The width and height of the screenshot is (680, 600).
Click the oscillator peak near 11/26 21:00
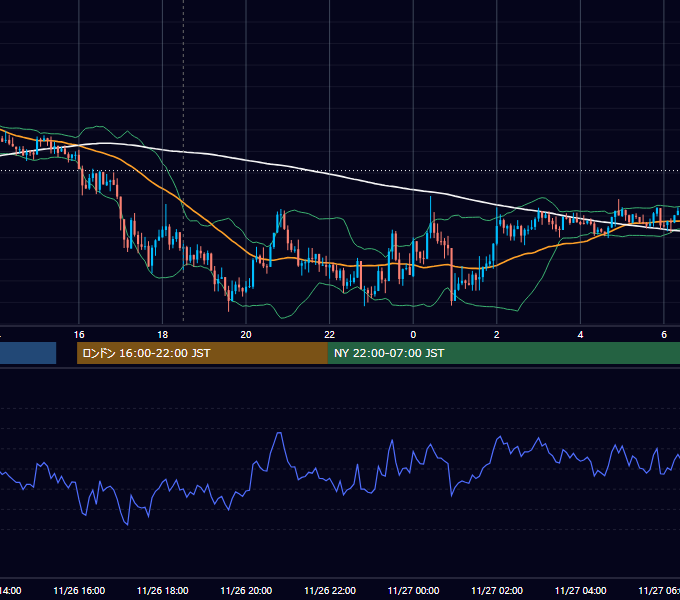tap(279, 433)
